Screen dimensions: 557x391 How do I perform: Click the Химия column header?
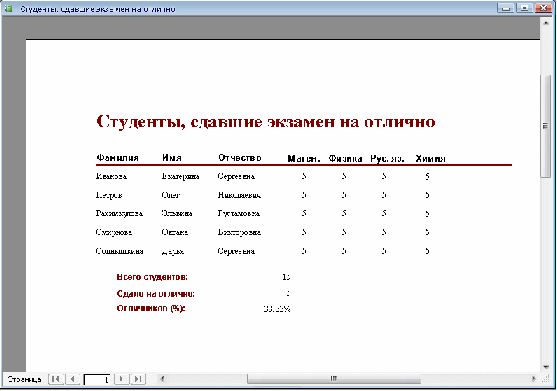pyautogui.click(x=430, y=158)
